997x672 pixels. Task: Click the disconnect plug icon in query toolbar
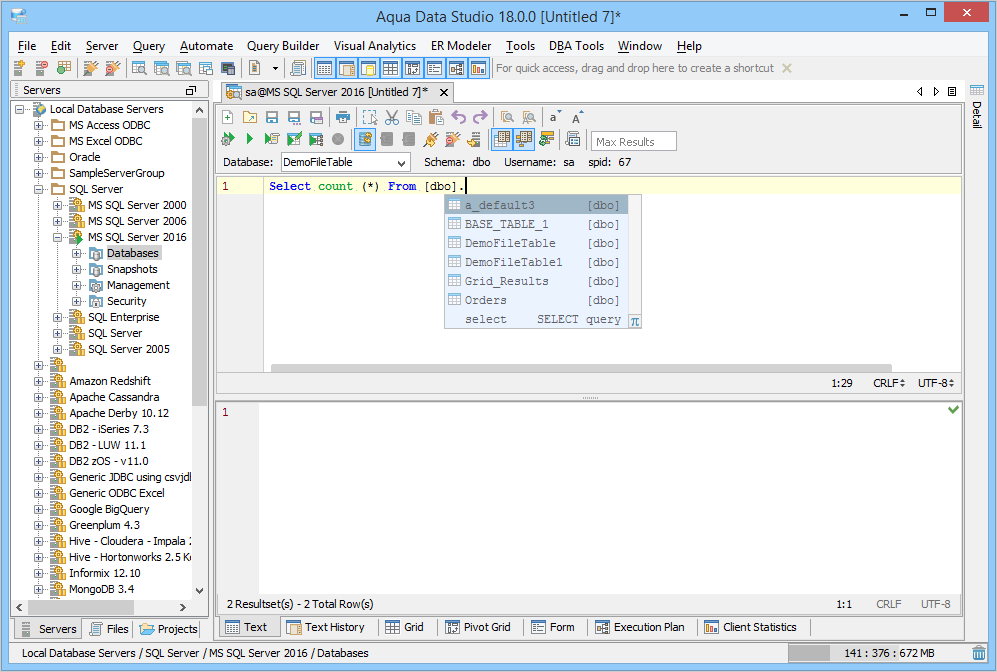[x=453, y=139]
